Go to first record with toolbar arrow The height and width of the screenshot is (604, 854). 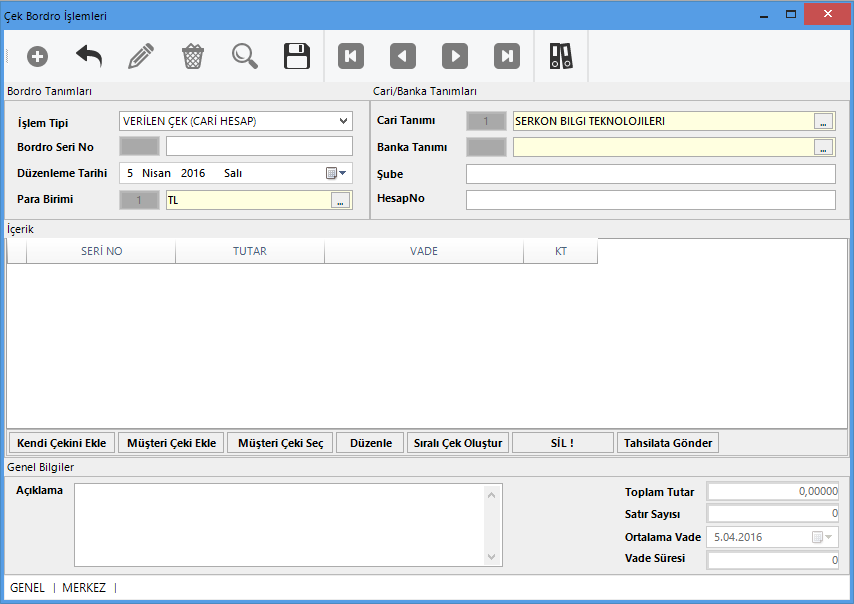tap(351, 56)
